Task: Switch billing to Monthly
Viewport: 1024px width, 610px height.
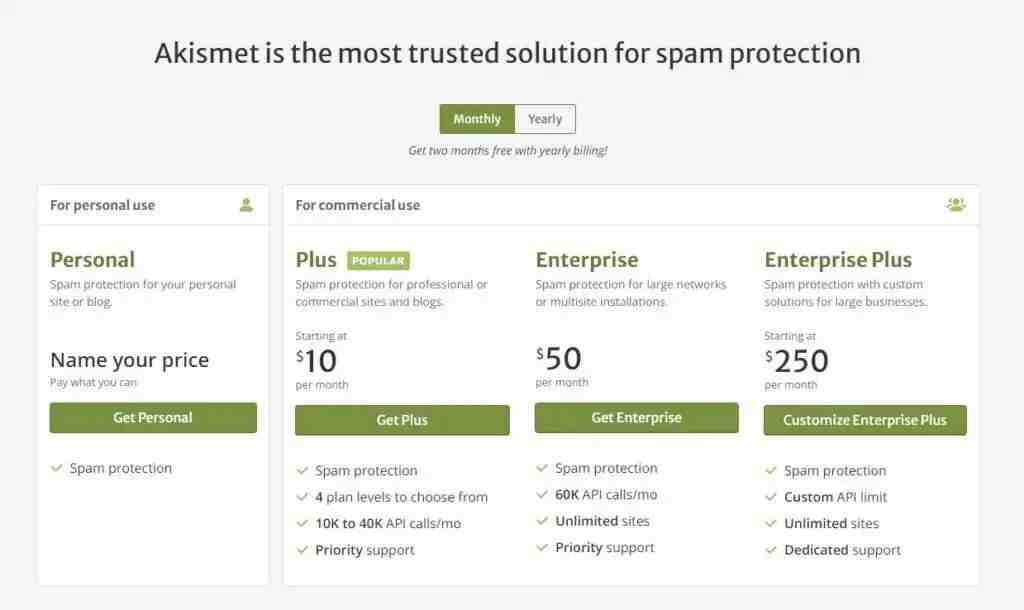Action: pyautogui.click(x=477, y=119)
